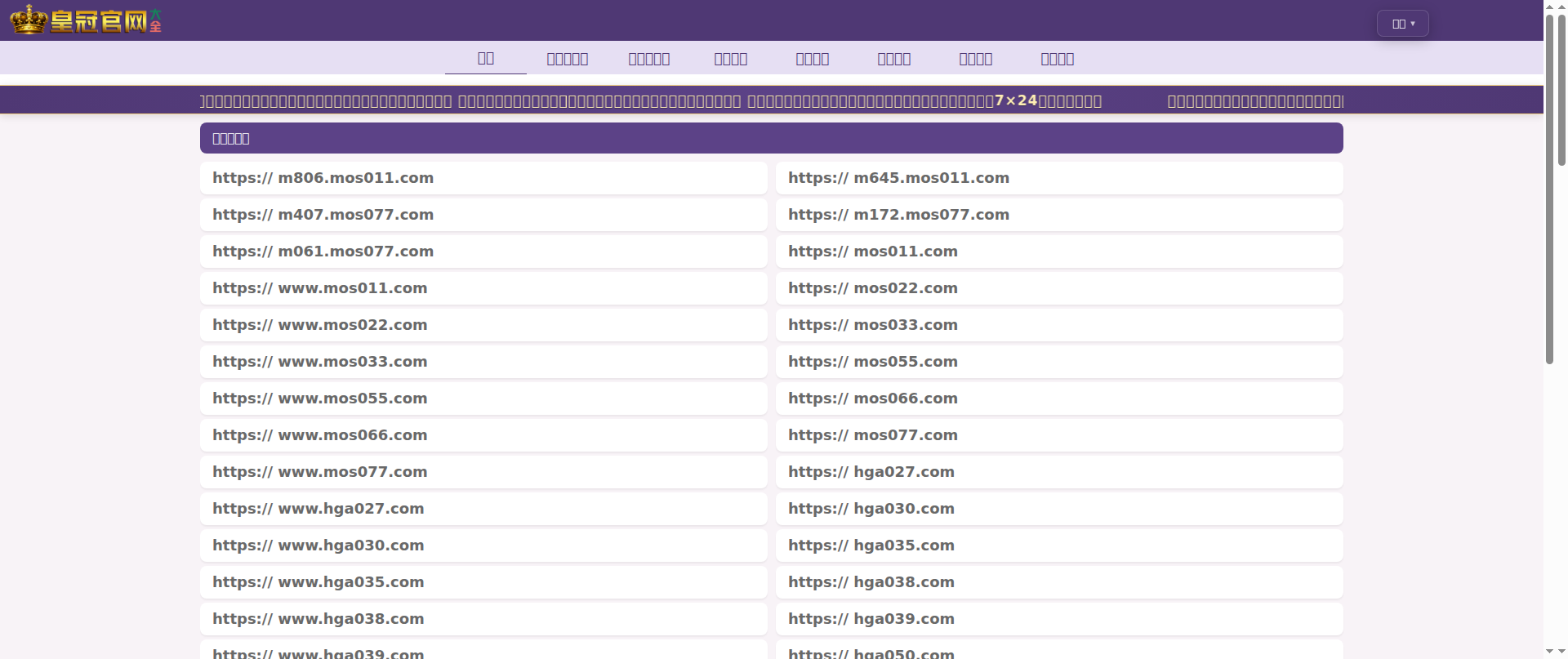The image size is (1568, 659).
Task: Open https:// www.mos033.com
Action: pos(483,362)
